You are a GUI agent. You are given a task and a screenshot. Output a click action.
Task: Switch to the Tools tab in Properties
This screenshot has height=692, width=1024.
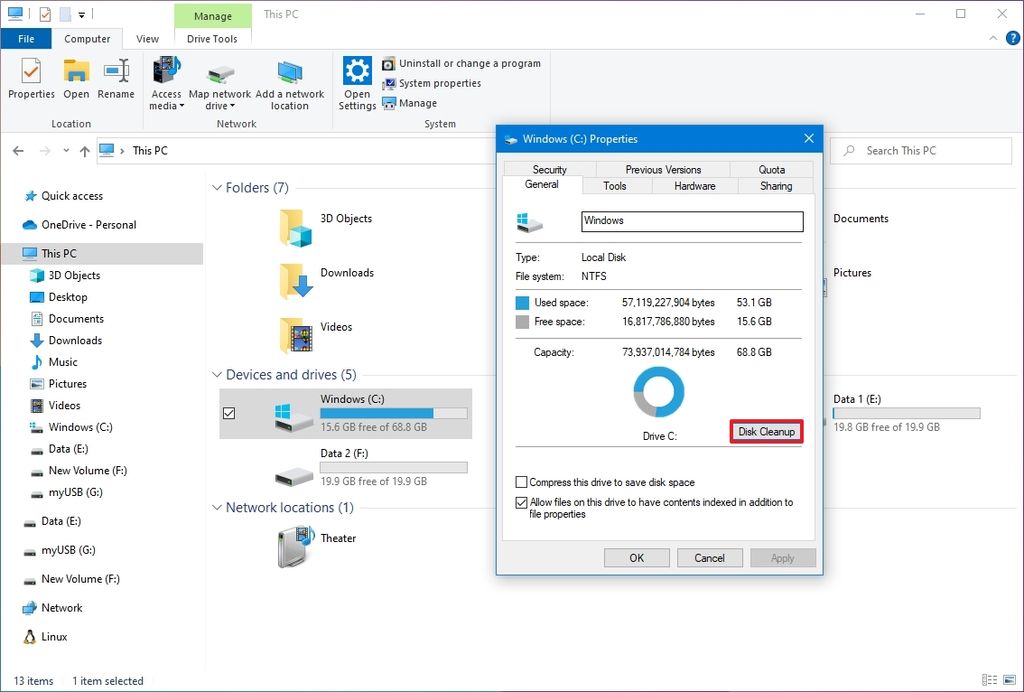tap(614, 185)
